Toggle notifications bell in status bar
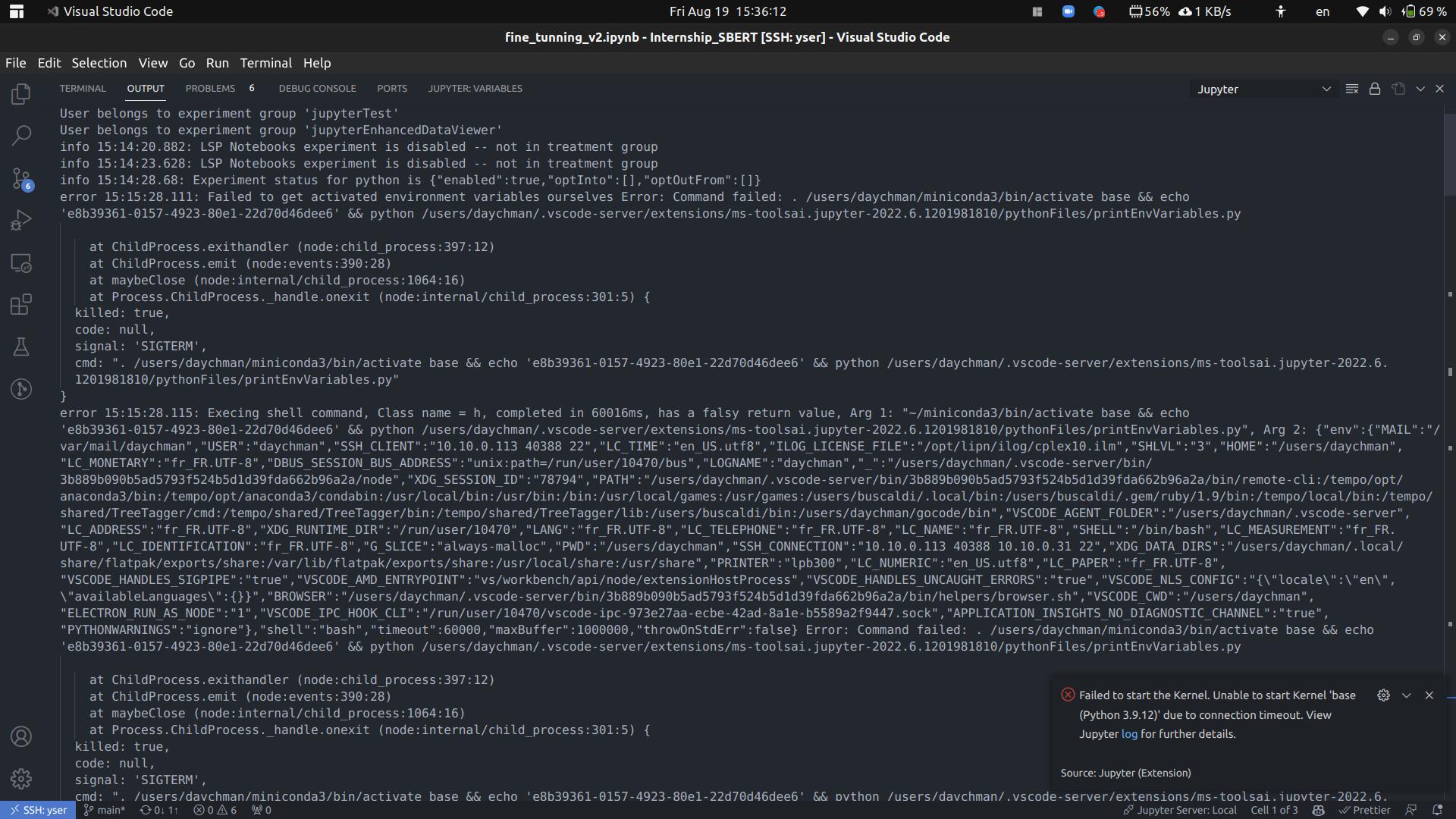 click(1436, 810)
